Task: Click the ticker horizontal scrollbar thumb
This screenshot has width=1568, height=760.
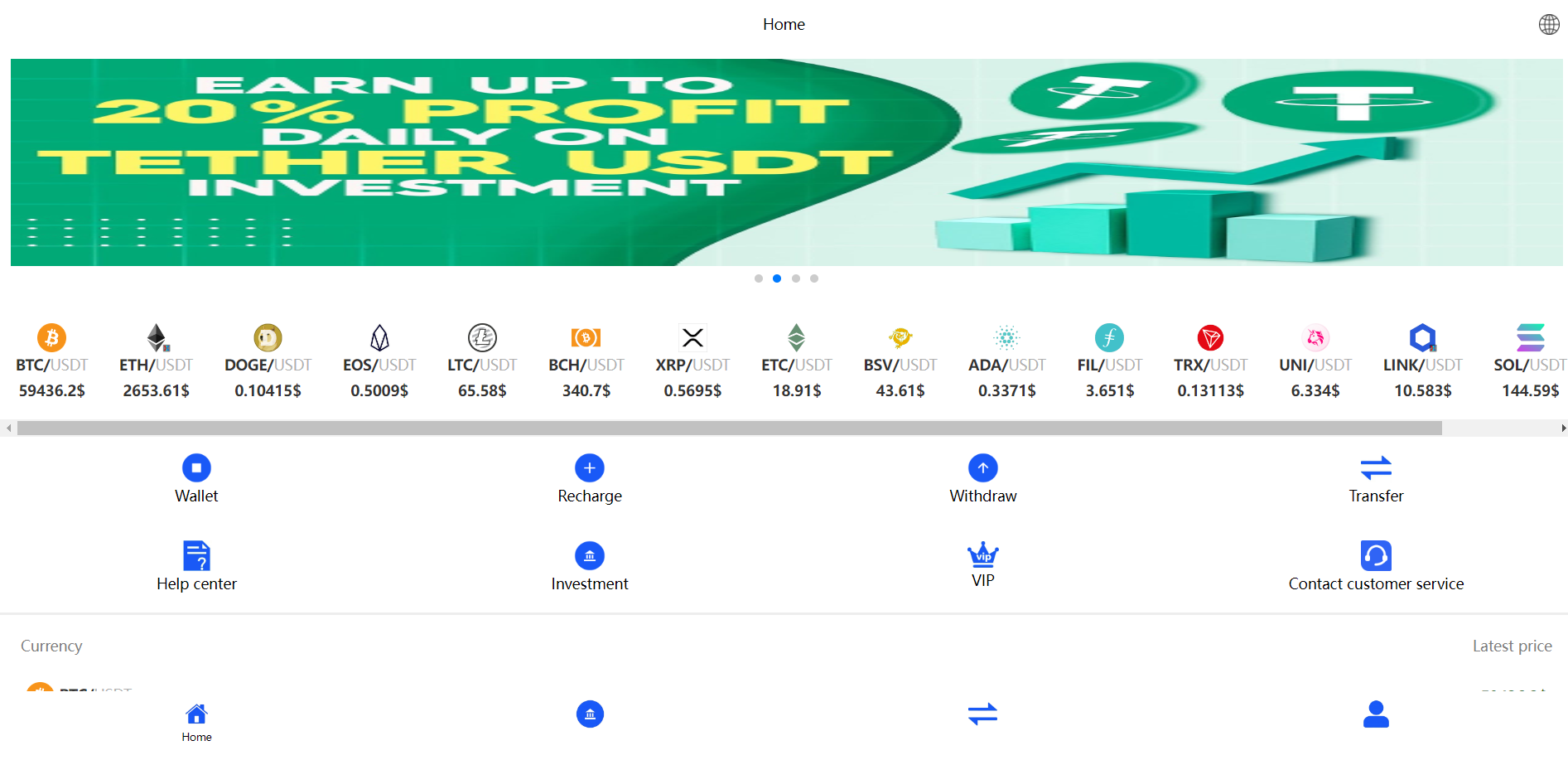Action: pyautogui.click(x=730, y=428)
